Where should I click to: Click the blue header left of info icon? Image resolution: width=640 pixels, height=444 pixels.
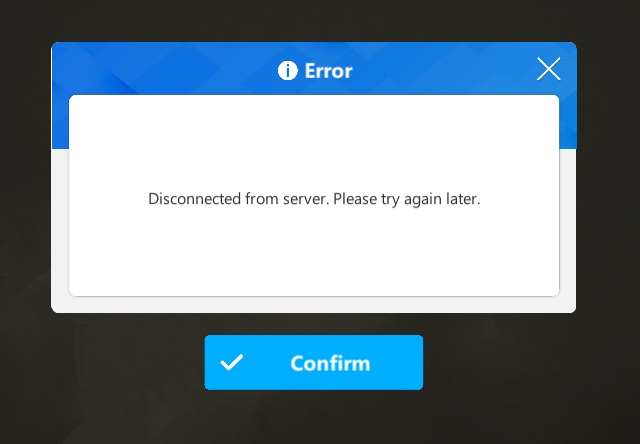tap(163, 68)
